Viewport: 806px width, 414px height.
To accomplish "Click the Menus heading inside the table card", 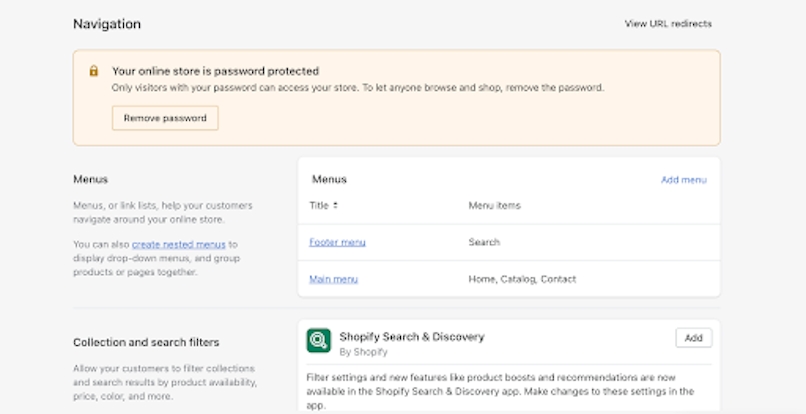I will point(329,180).
